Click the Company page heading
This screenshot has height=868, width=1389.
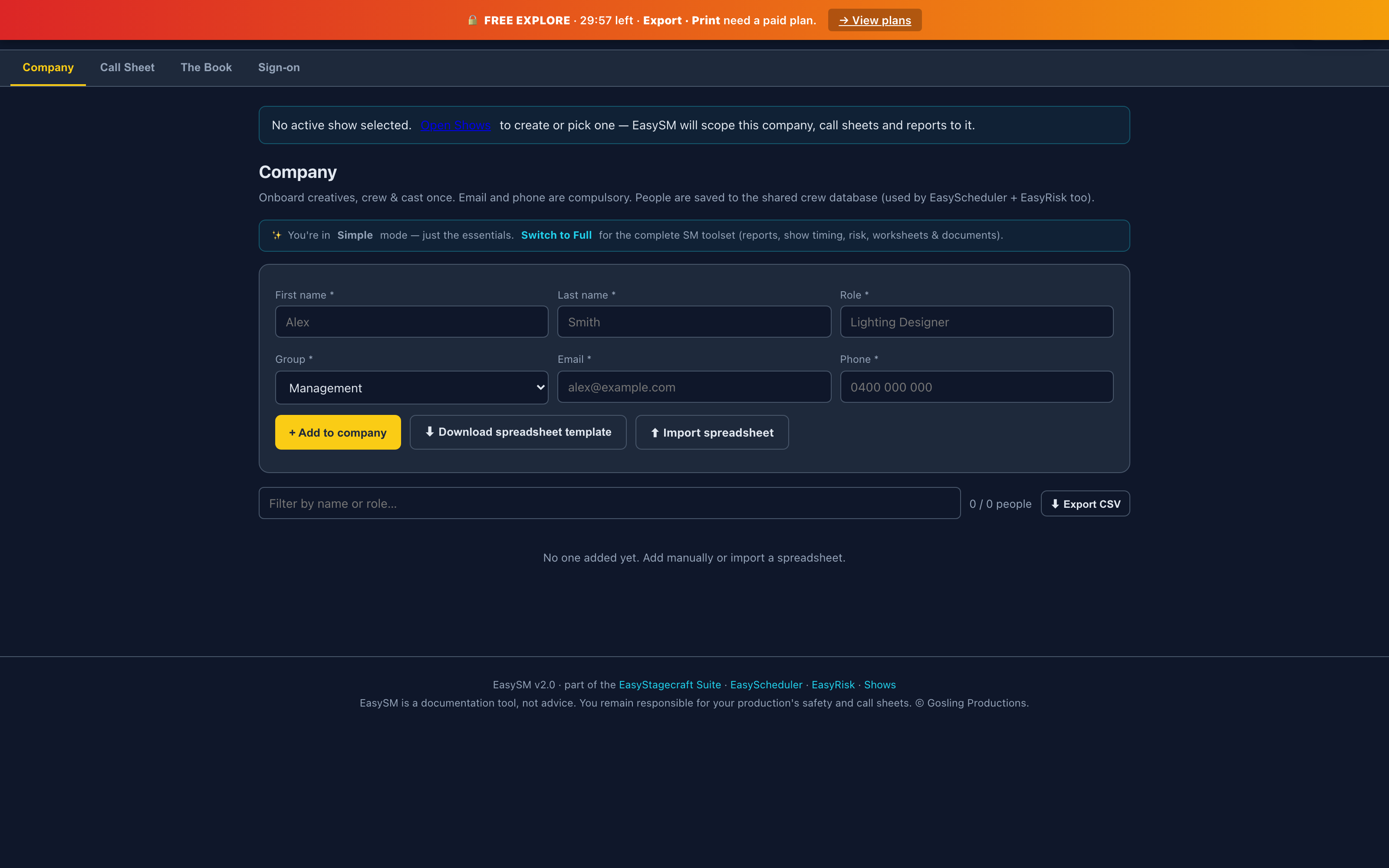(x=298, y=172)
